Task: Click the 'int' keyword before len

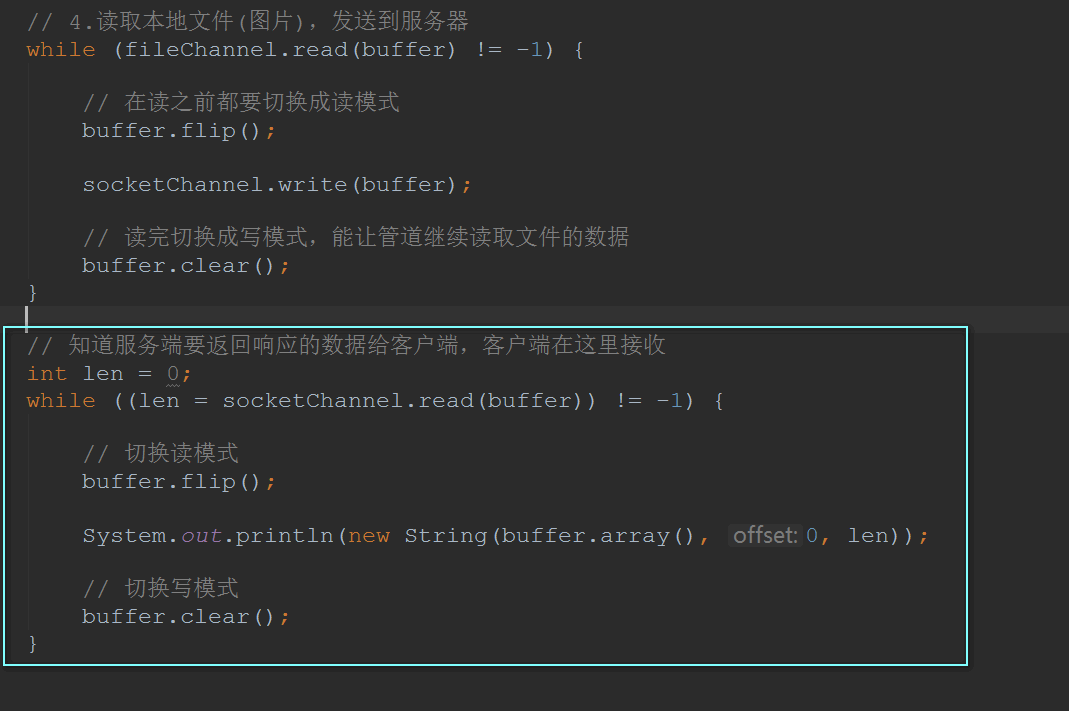Action: 47,374
